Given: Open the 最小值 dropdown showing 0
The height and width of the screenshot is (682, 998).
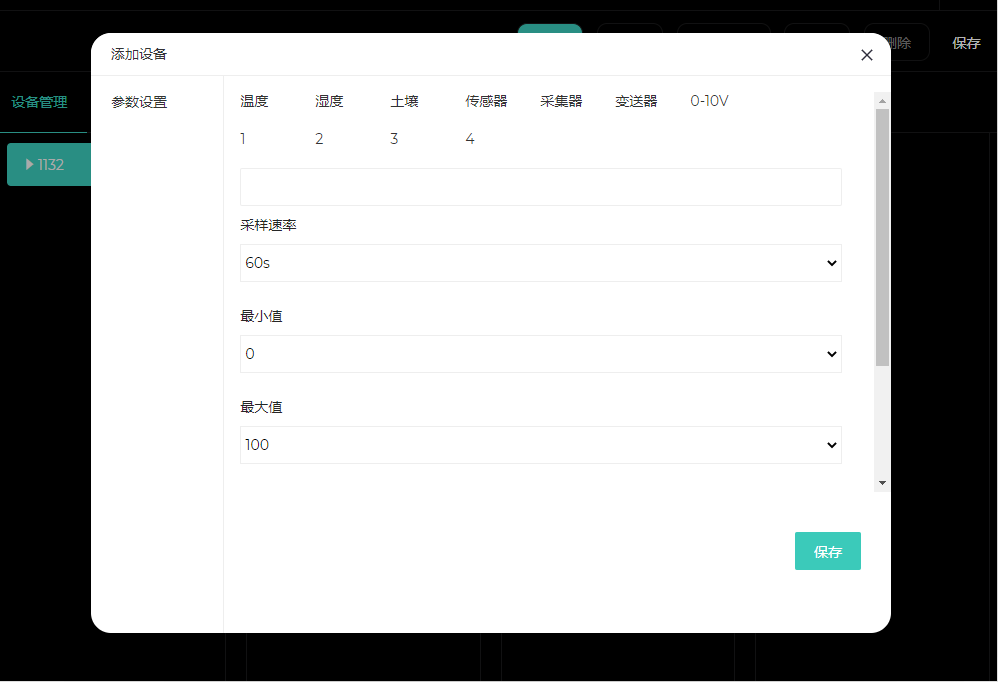Looking at the screenshot, I should (x=540, y=354).
